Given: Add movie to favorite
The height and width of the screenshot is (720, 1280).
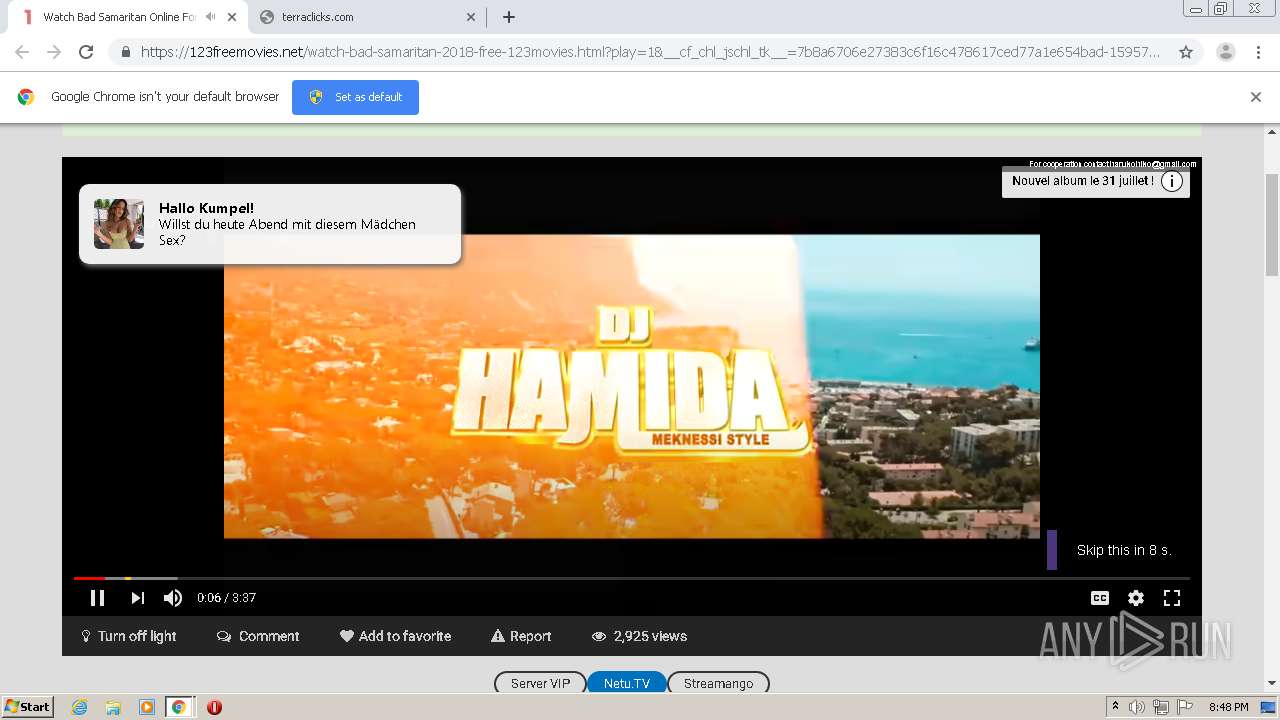Looking at the screenshot, I should click(395, 636).
